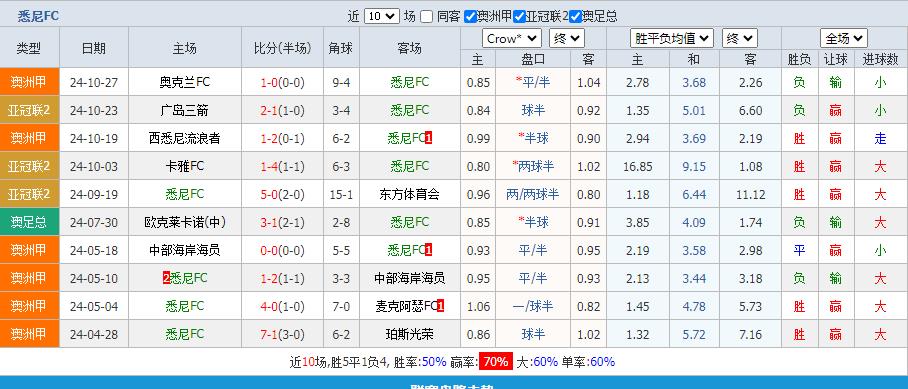Open the recent matches count dropdown showing 10
This screenshot has width=908, height=389.
click(382, 16)
